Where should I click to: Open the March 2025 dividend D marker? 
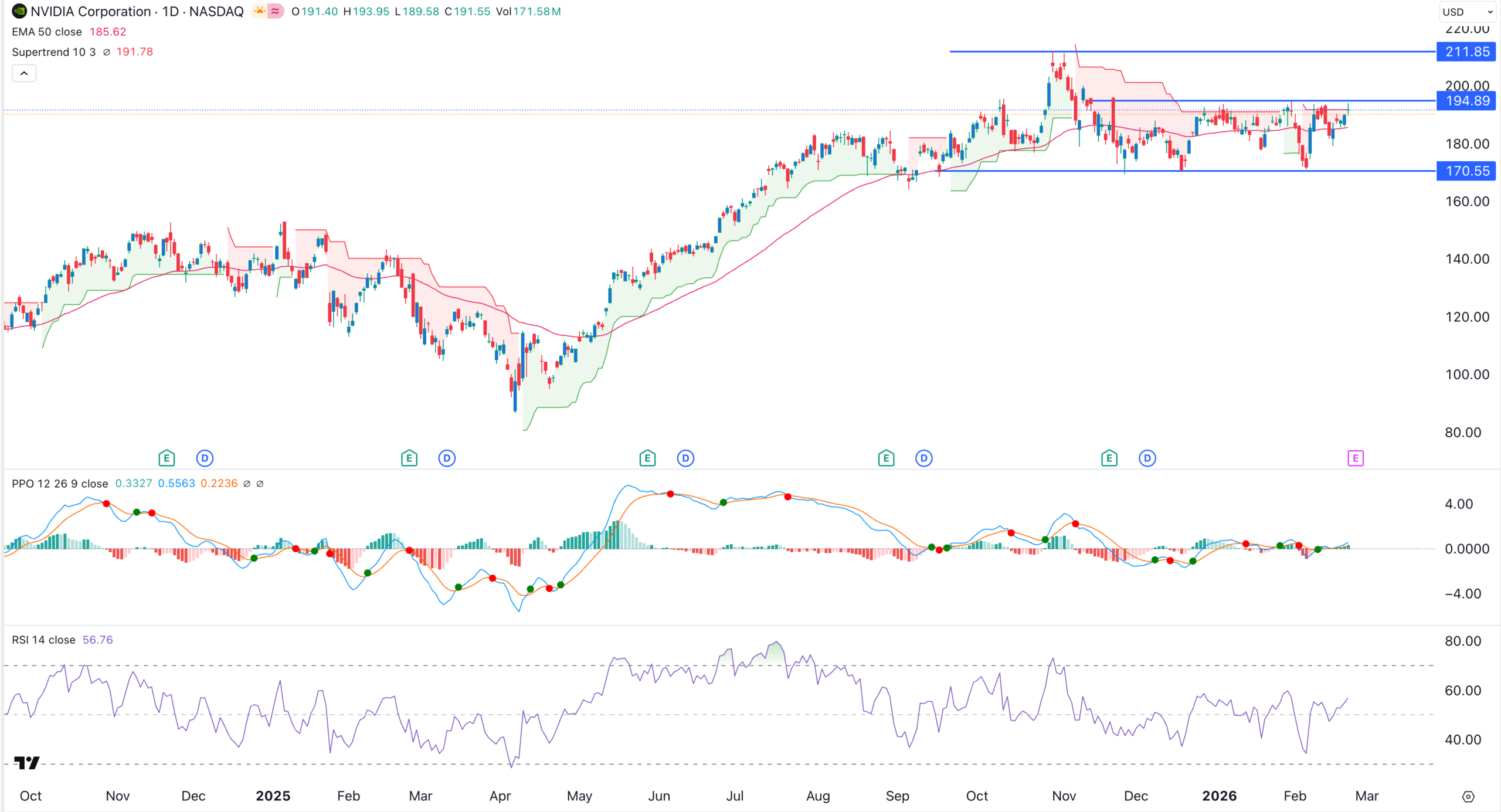tap(447, 458)
